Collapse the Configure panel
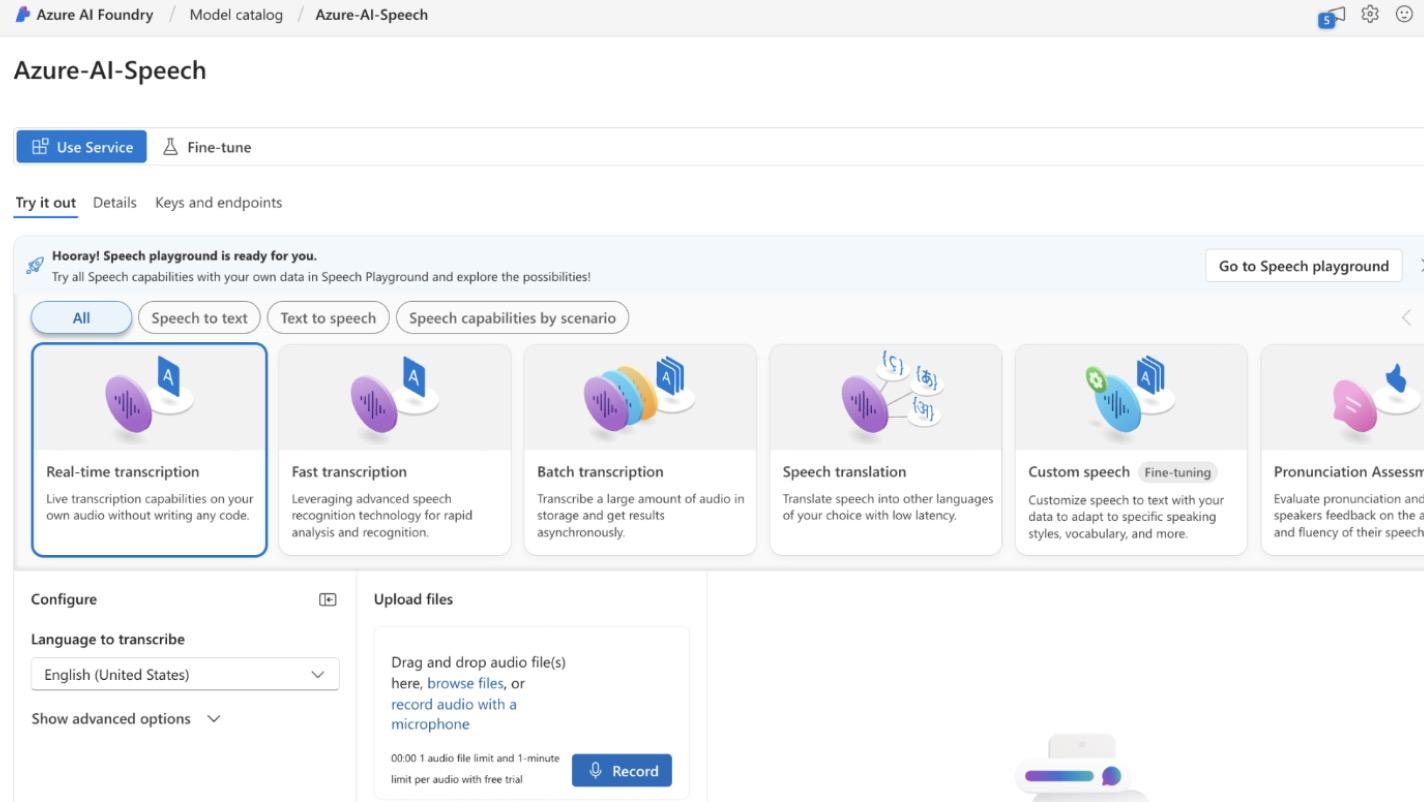 pyautogui.click(x=327, y=598)
